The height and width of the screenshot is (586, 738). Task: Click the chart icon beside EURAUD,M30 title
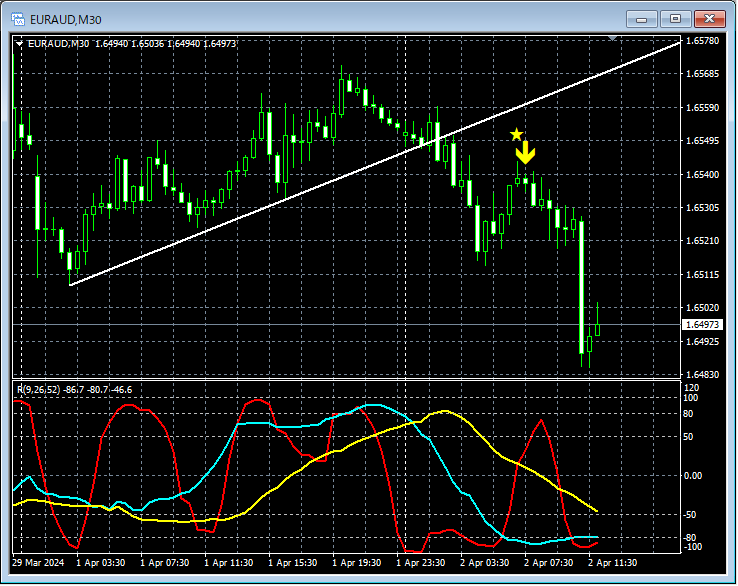18,19
